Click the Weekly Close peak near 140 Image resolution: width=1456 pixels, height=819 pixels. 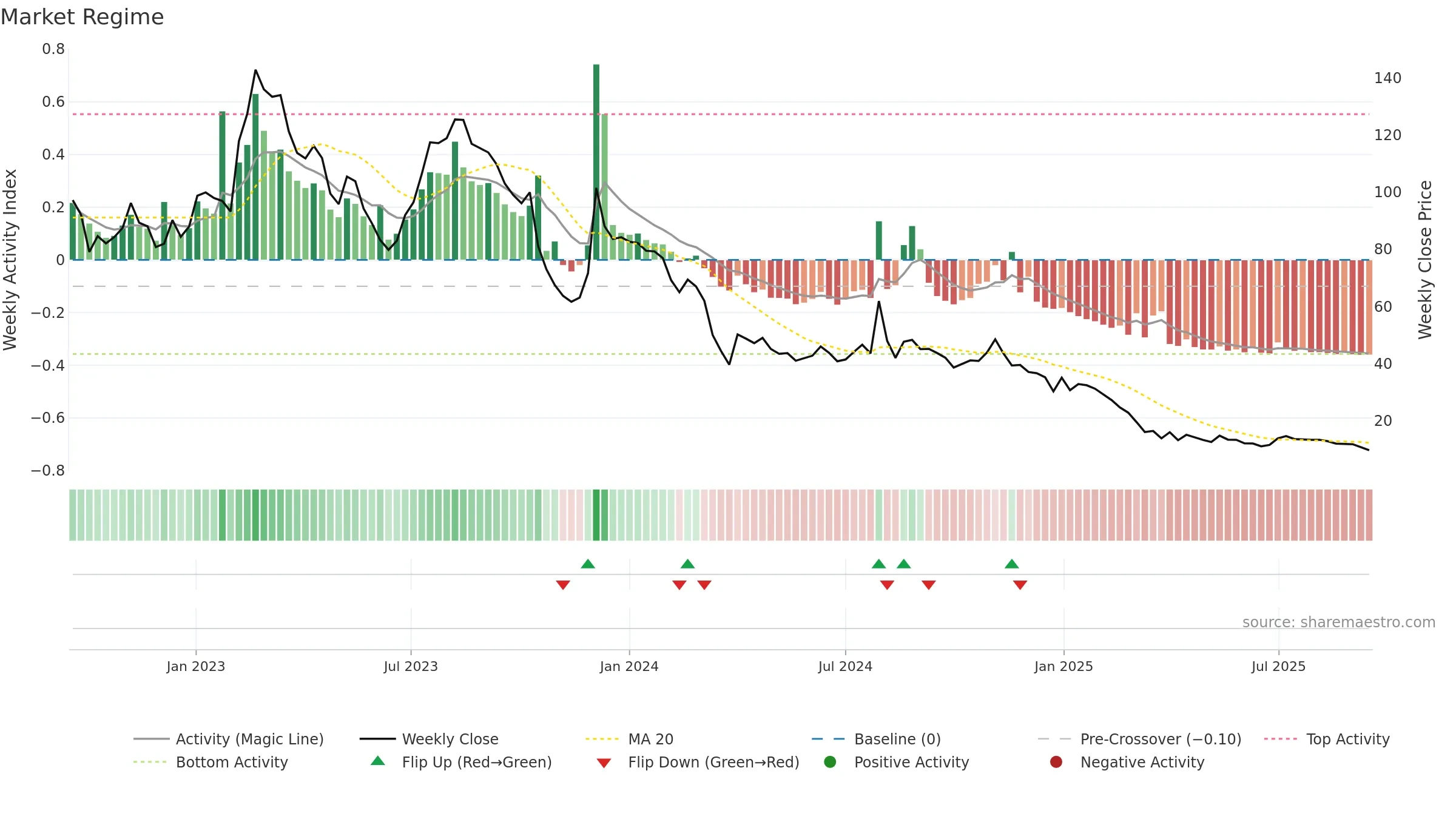(255, 70)
